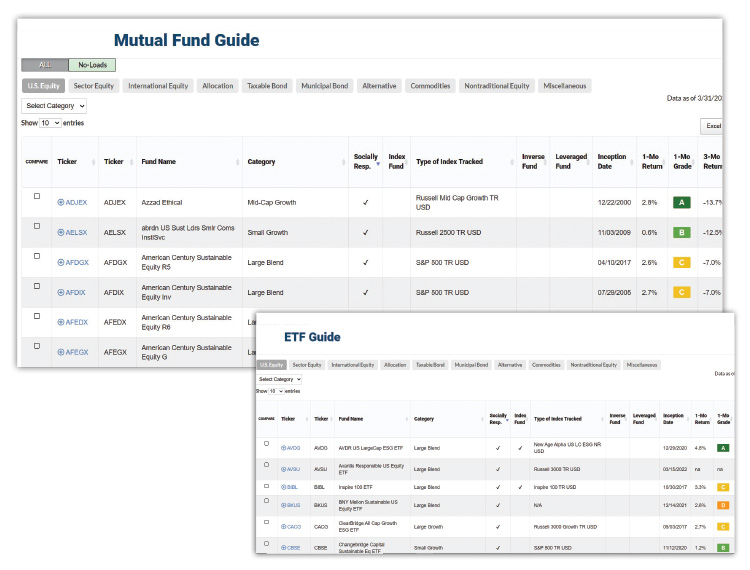750x570 pixels.
Task: Click the plus icon beside BIBL in ETF Guide
Action: click(x=284, y=487)
